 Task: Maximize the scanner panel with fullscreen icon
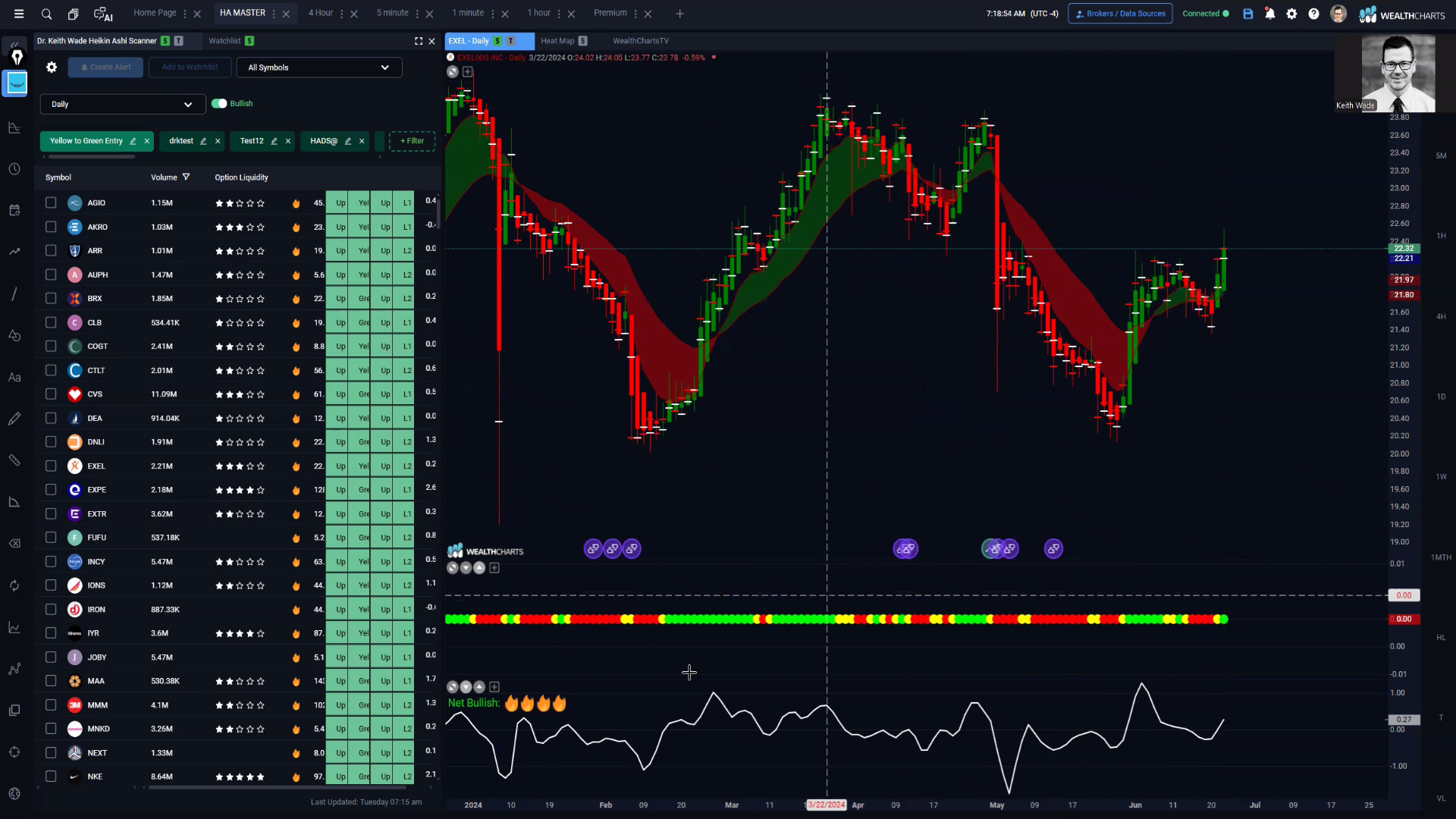coord(419,41)
